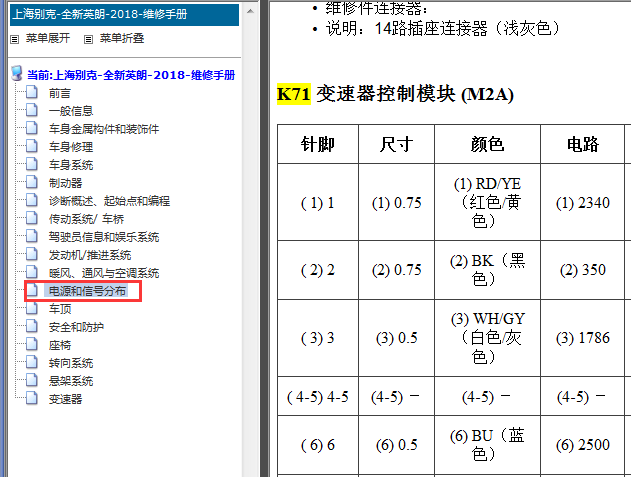This screenshot has height=477, width=631.
Task: Click the 菜单折叠 collapse-all button
Action: (x=122, y=38)
